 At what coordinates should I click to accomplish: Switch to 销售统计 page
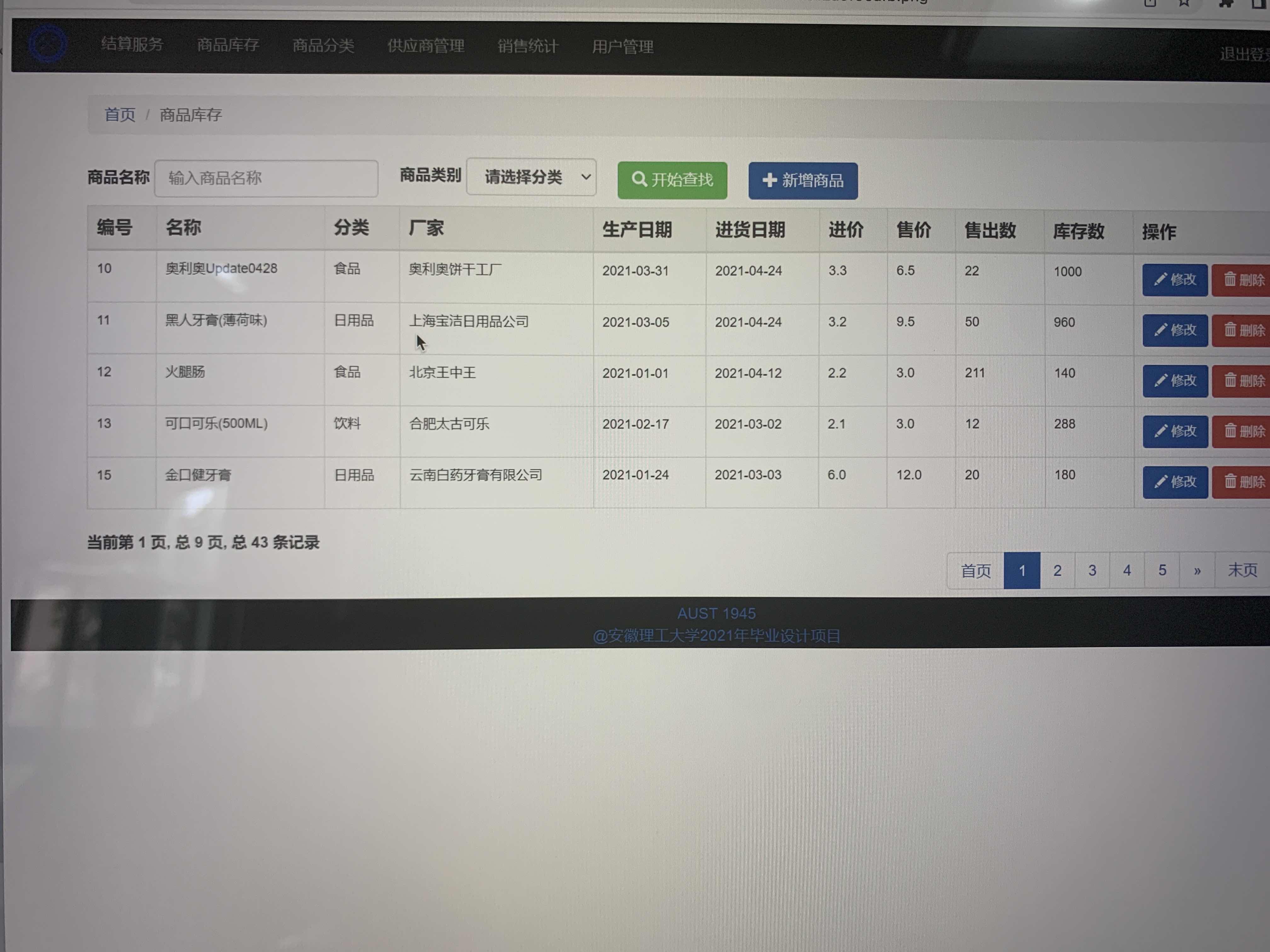[528, 47]
